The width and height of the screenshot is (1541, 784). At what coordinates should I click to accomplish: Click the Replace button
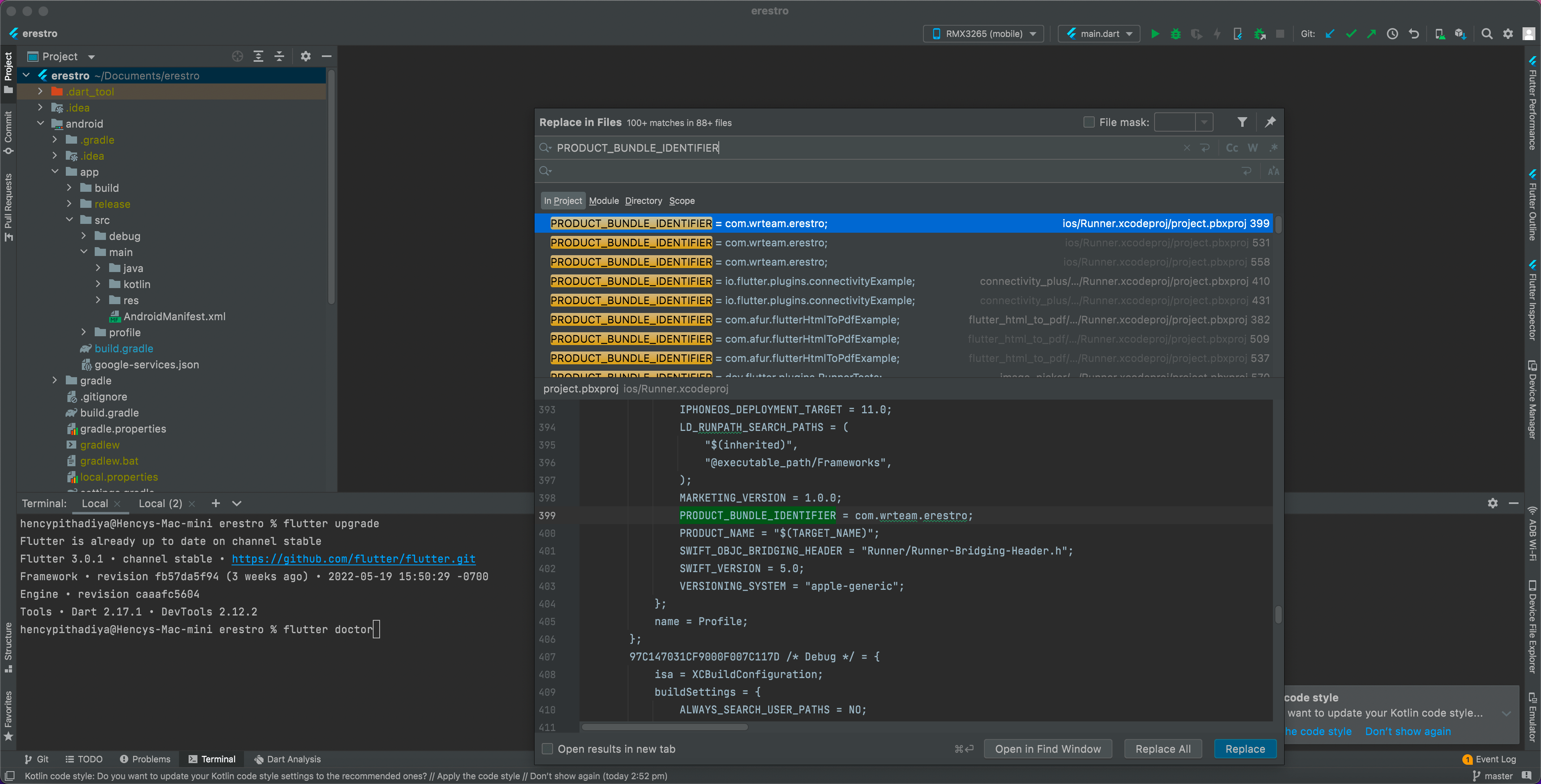point(1245,749)
